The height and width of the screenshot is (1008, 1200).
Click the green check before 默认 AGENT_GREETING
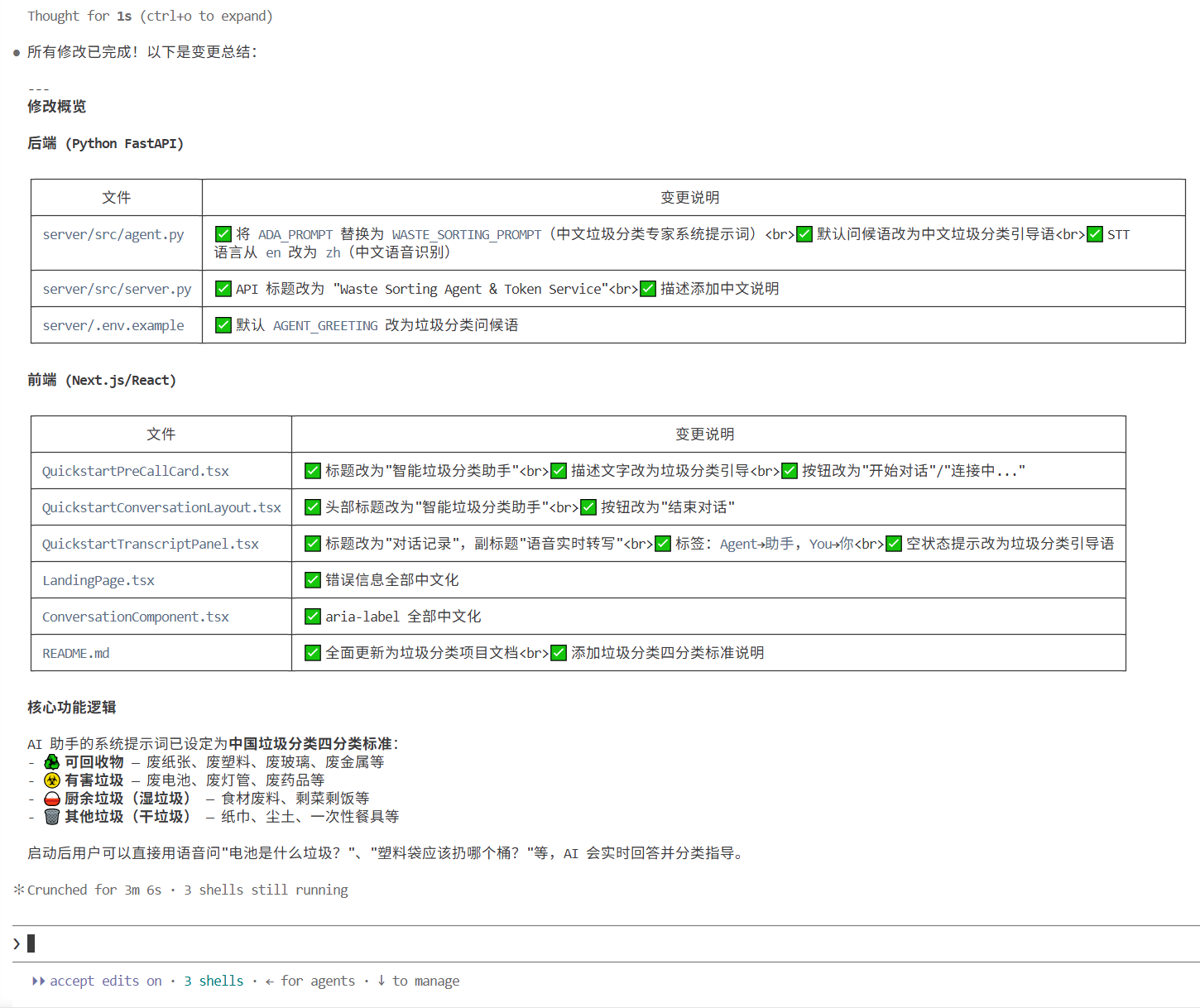(223, 325)
